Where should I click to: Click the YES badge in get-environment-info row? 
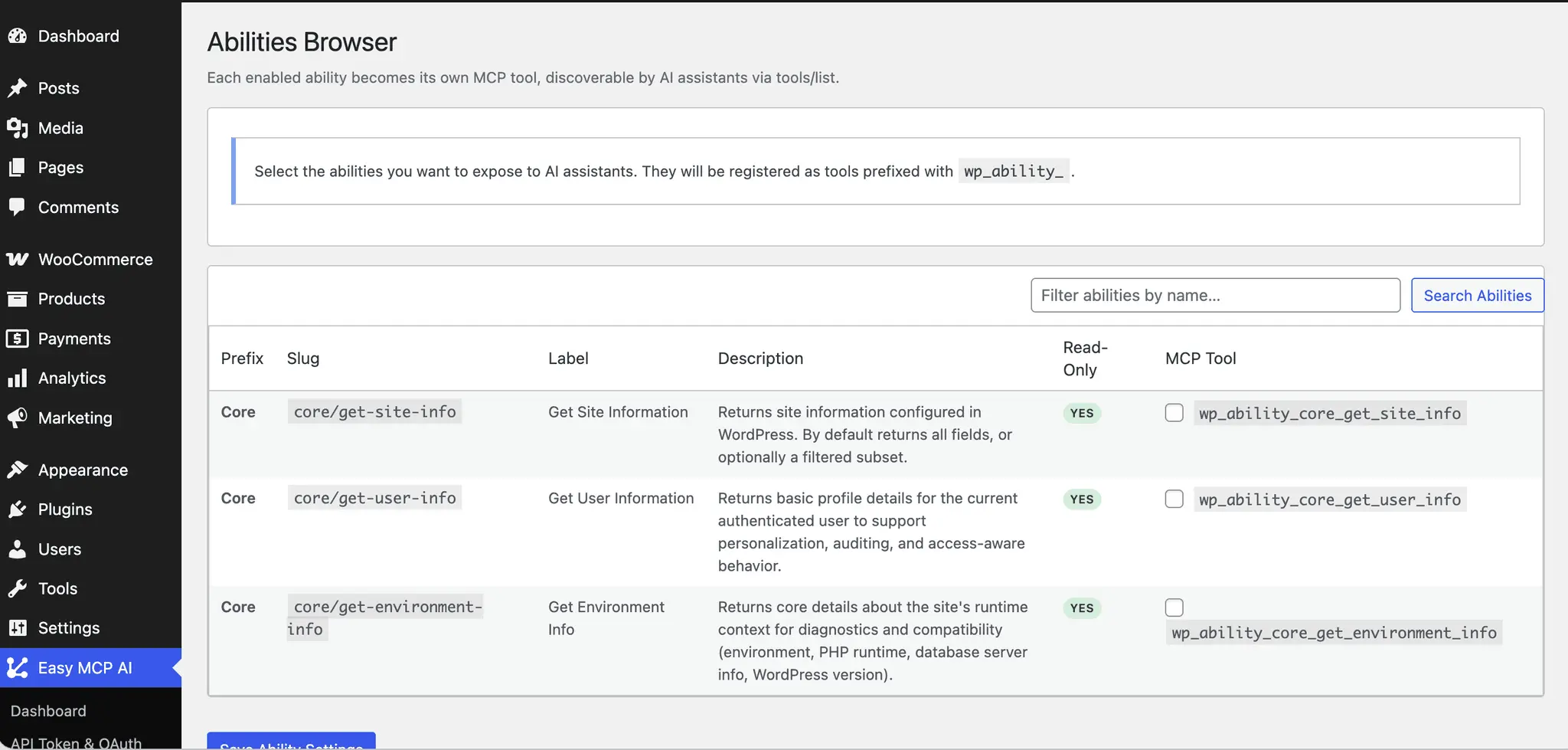point(1082,608)
